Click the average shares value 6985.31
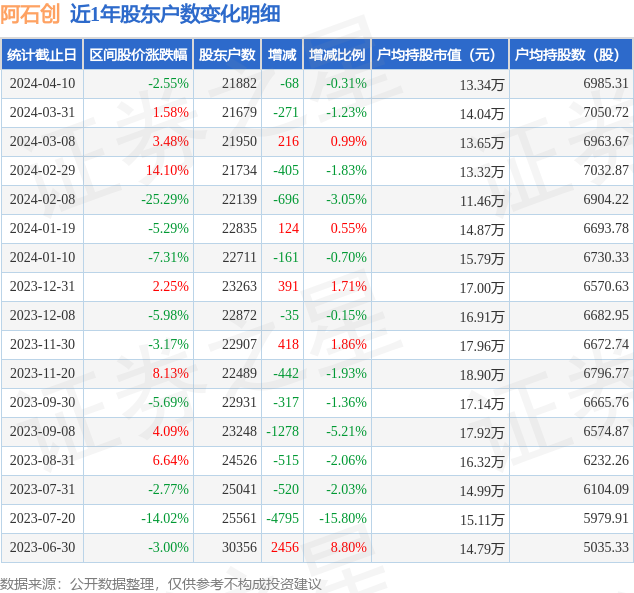This screenshot has height=593, width=634. (x=606, y=83)
